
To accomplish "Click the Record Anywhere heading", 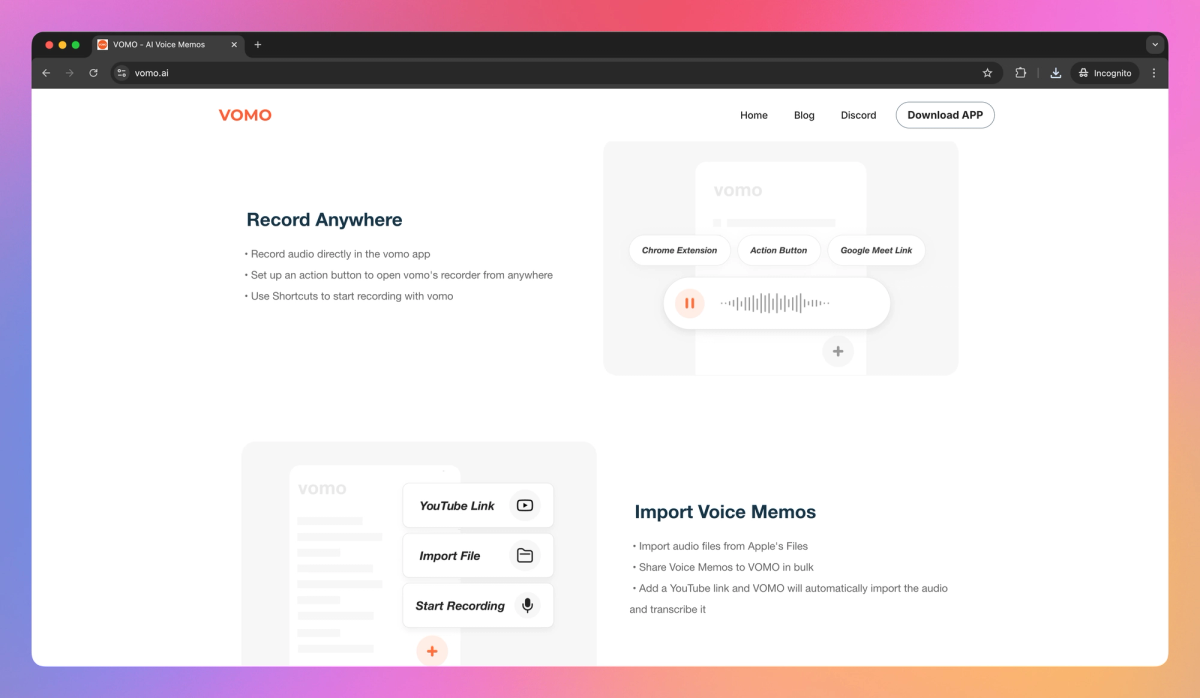I will [x=325, y=220].
